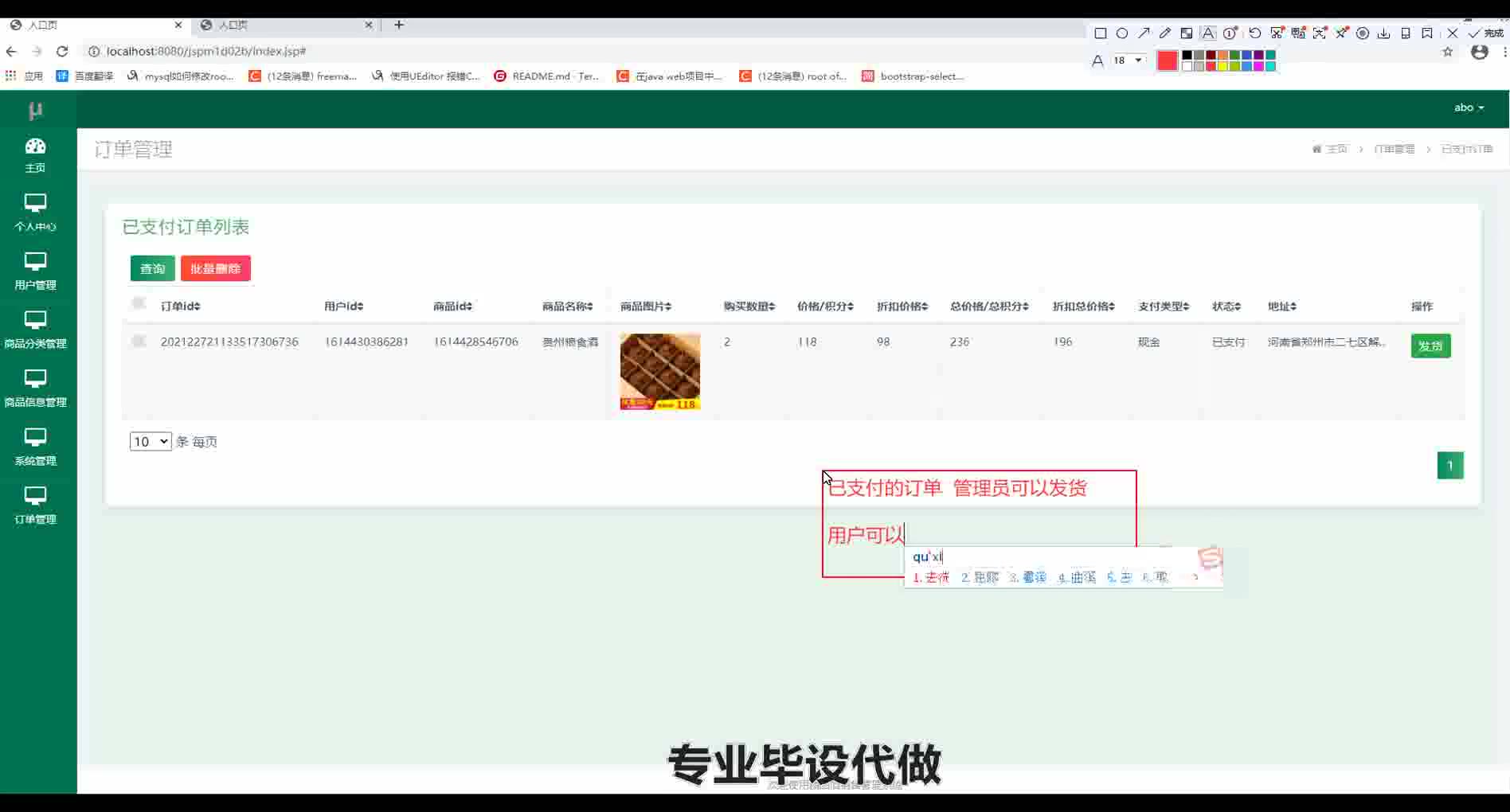Open 用户管理 in the sidebar
Image resolution: width=1510 pixels, height=812 pixels.
pos(35,272)
